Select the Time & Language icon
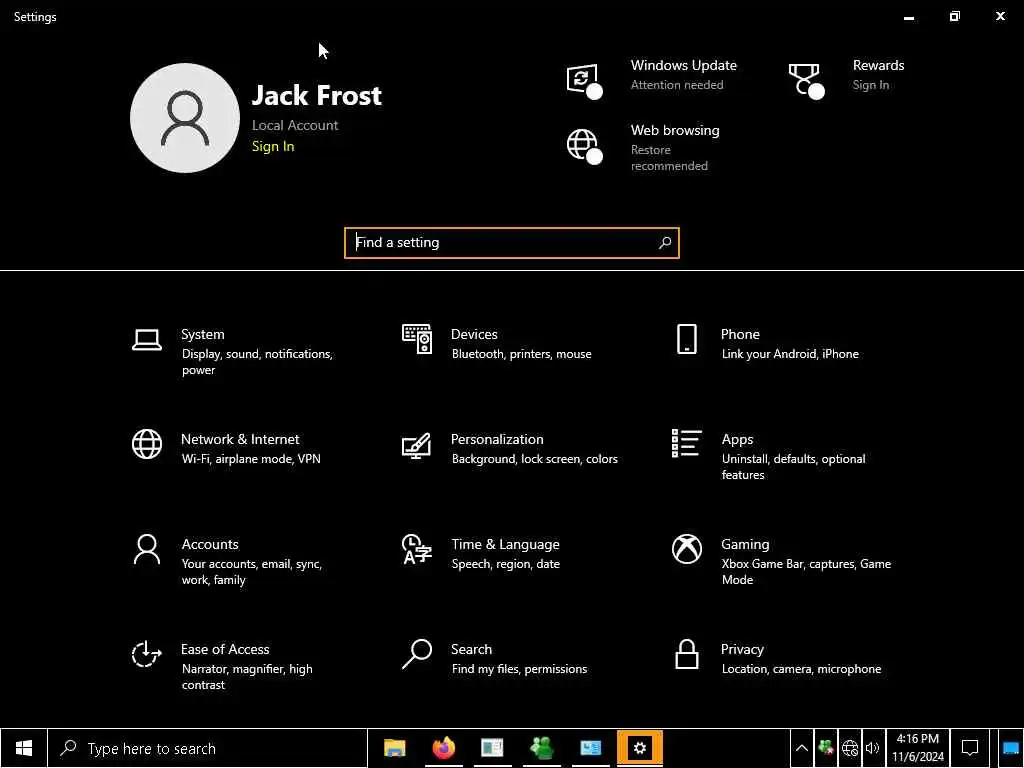1024x768 pixels. tap(417, 549)
